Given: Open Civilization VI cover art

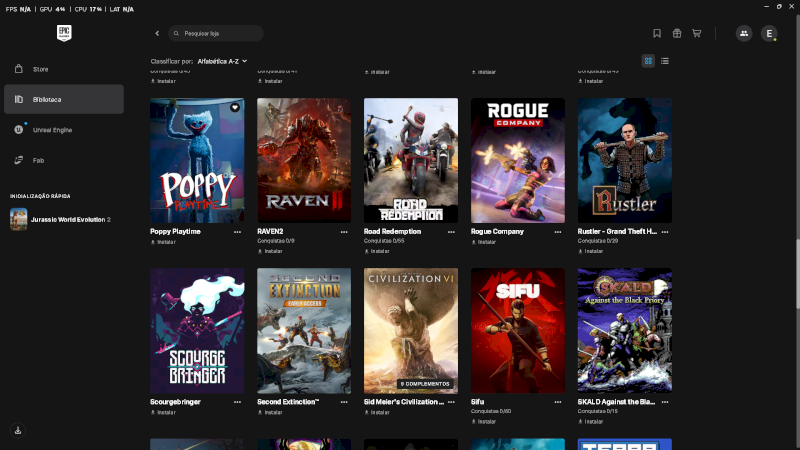Looking at the screenshot, I should 411,331.
